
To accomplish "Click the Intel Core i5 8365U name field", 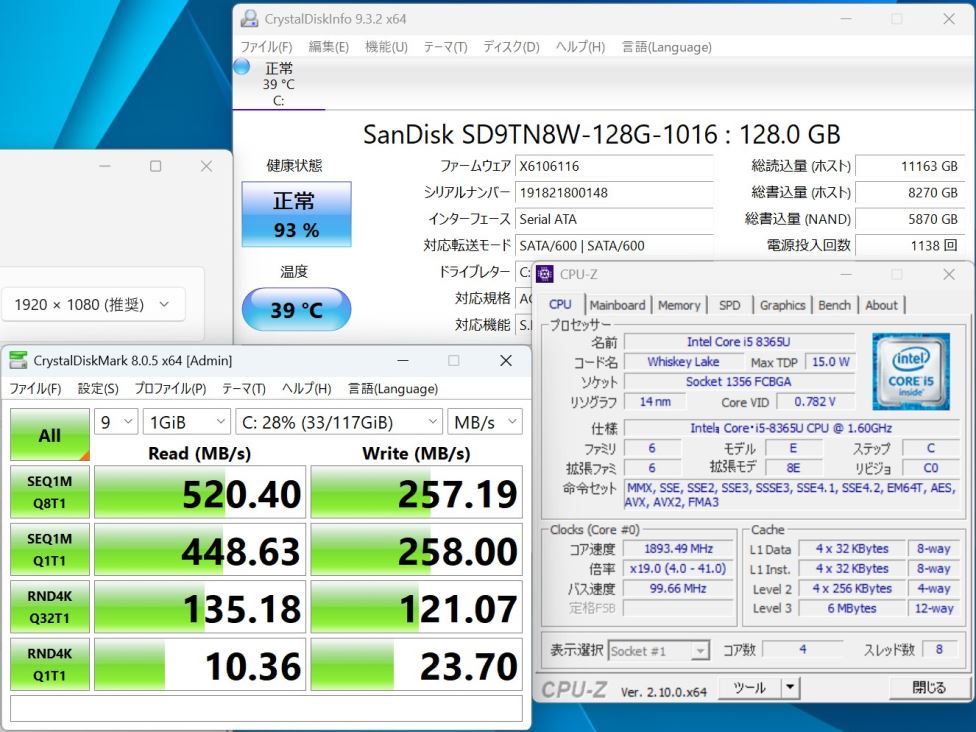I will 739,342.
